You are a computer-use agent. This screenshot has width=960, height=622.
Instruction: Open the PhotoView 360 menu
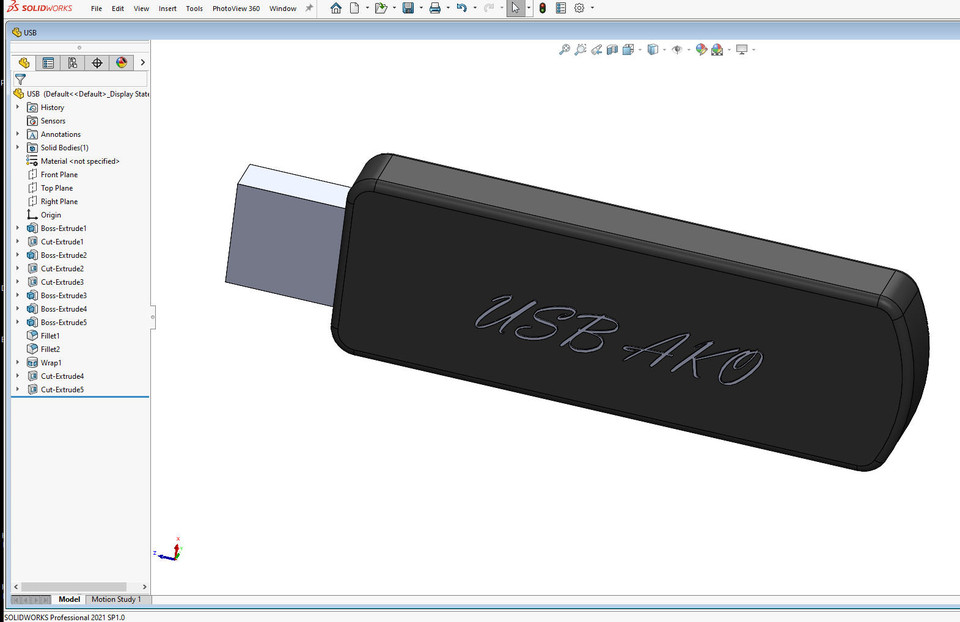pos(235,8)
